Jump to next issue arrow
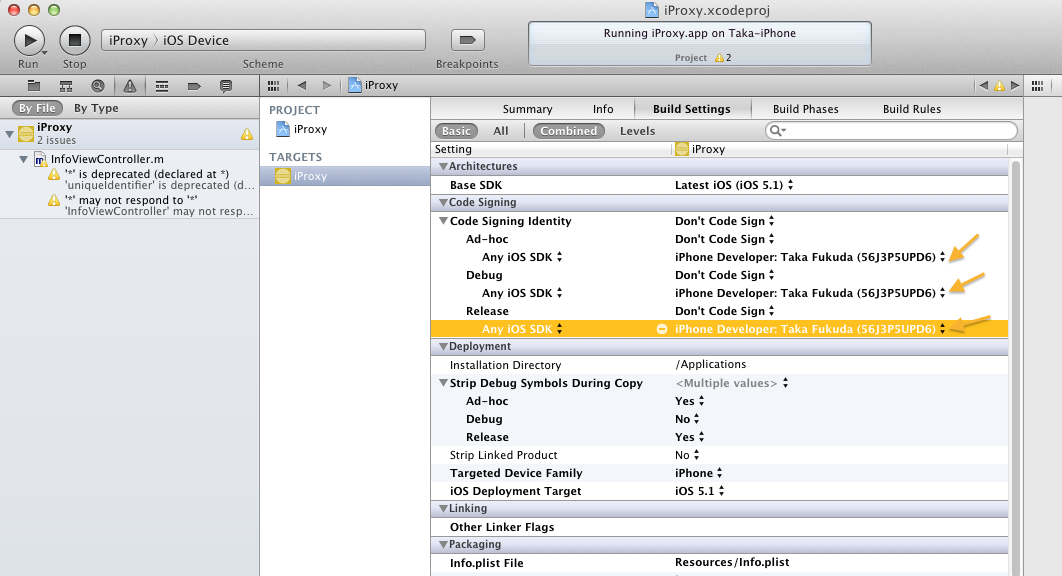The height and width of the screenshot is (576, 1062). (1015, 85)
